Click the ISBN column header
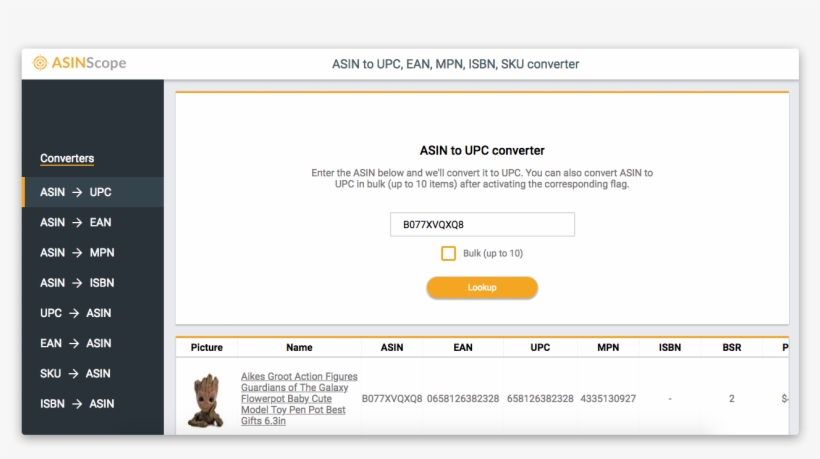The image size is (820, 459). coord(670,348)
